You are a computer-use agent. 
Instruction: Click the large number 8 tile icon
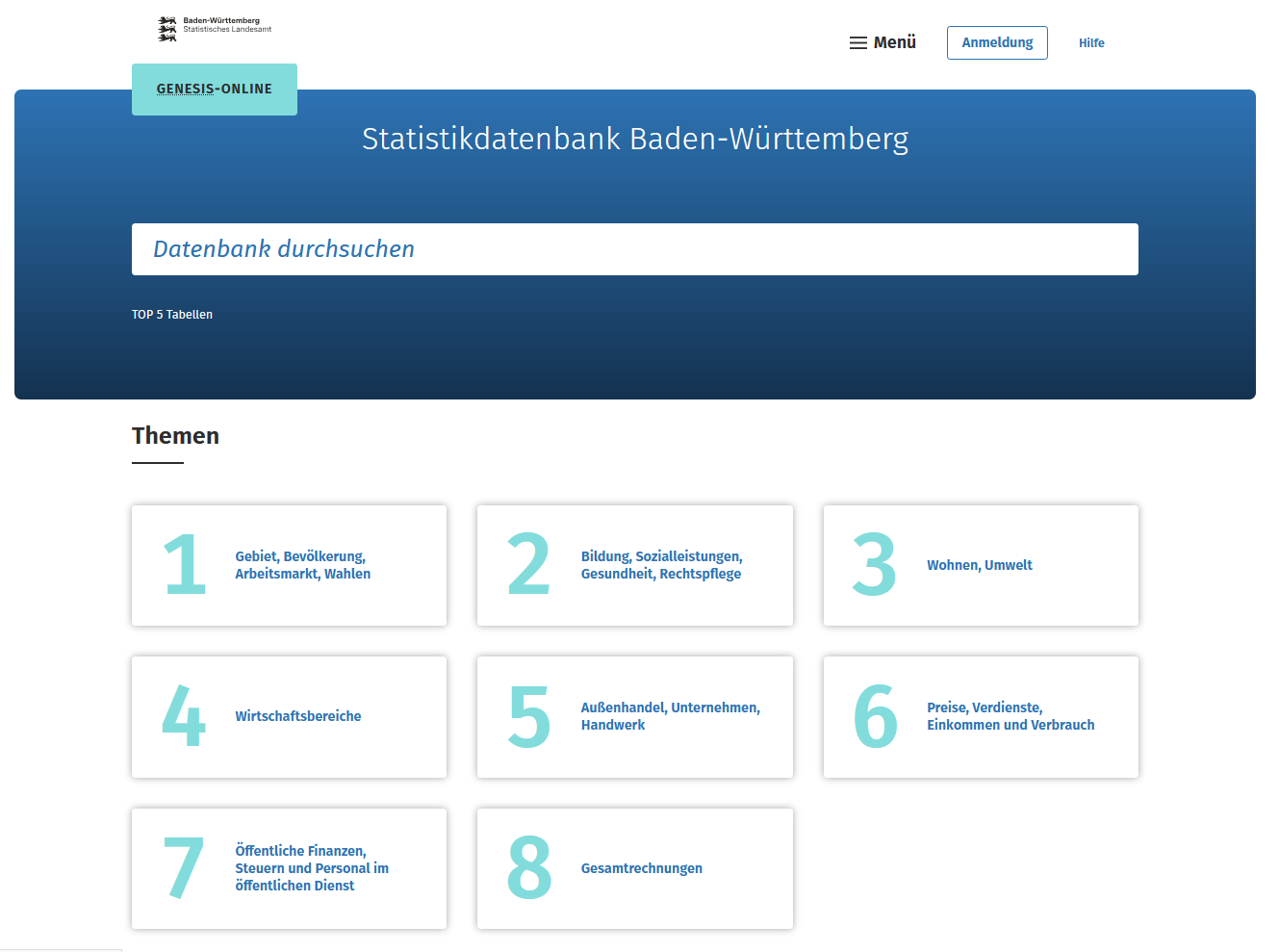(528, 868)
